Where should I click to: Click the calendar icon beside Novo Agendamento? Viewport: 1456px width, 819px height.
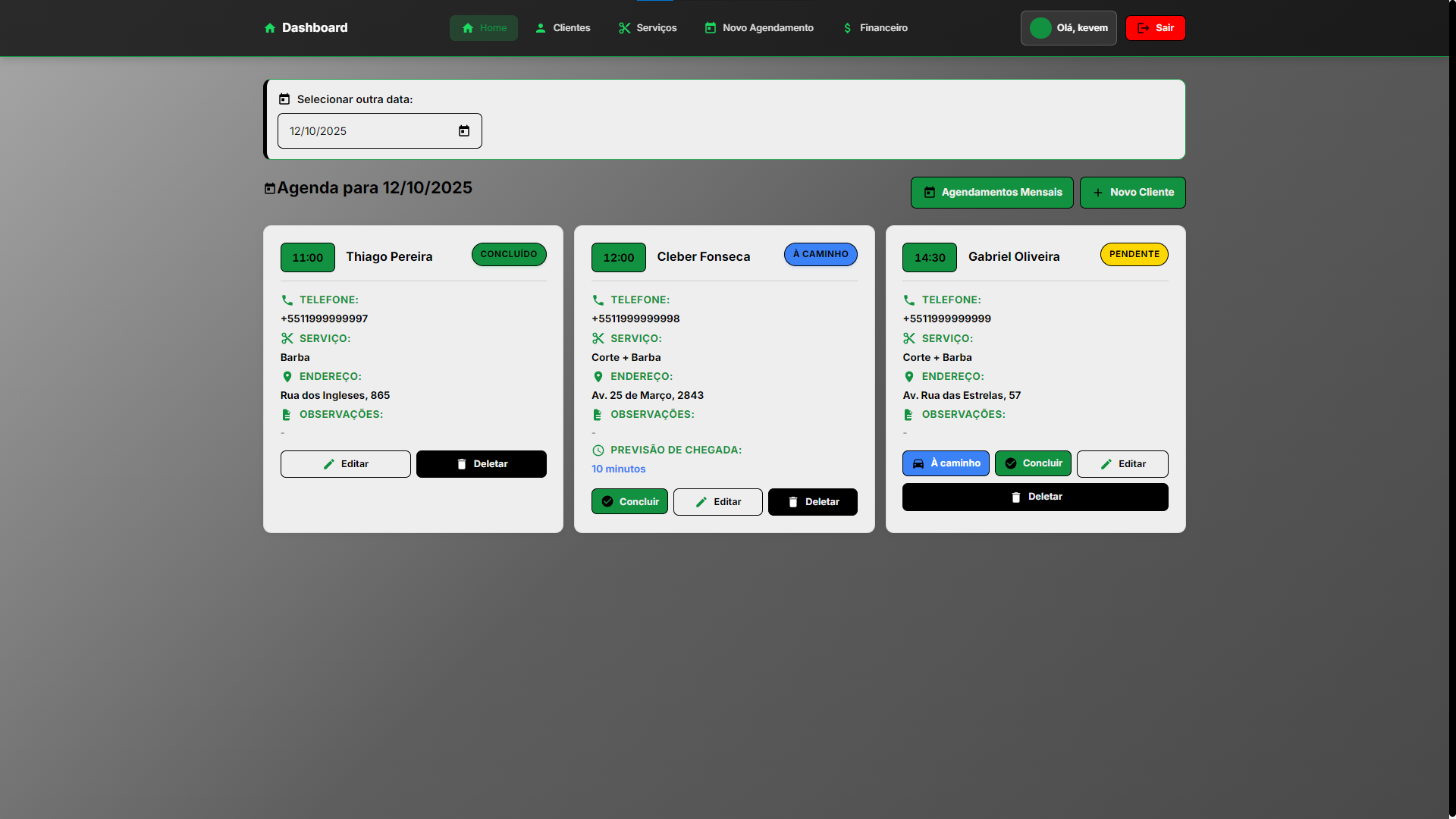pos(711,27)
